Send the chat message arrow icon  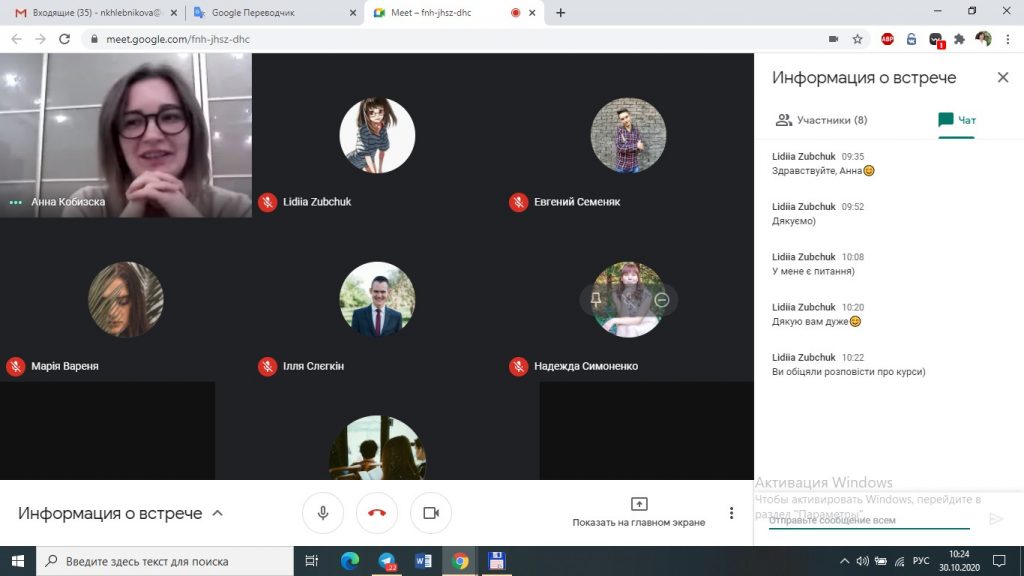tap(995, 519)
